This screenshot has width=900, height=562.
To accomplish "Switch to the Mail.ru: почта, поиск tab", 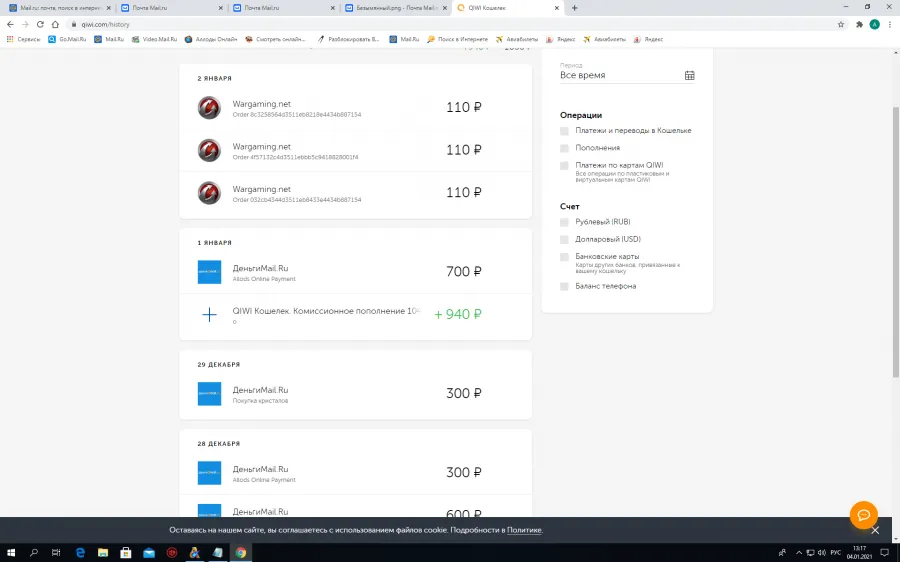I will click(60, 8).
